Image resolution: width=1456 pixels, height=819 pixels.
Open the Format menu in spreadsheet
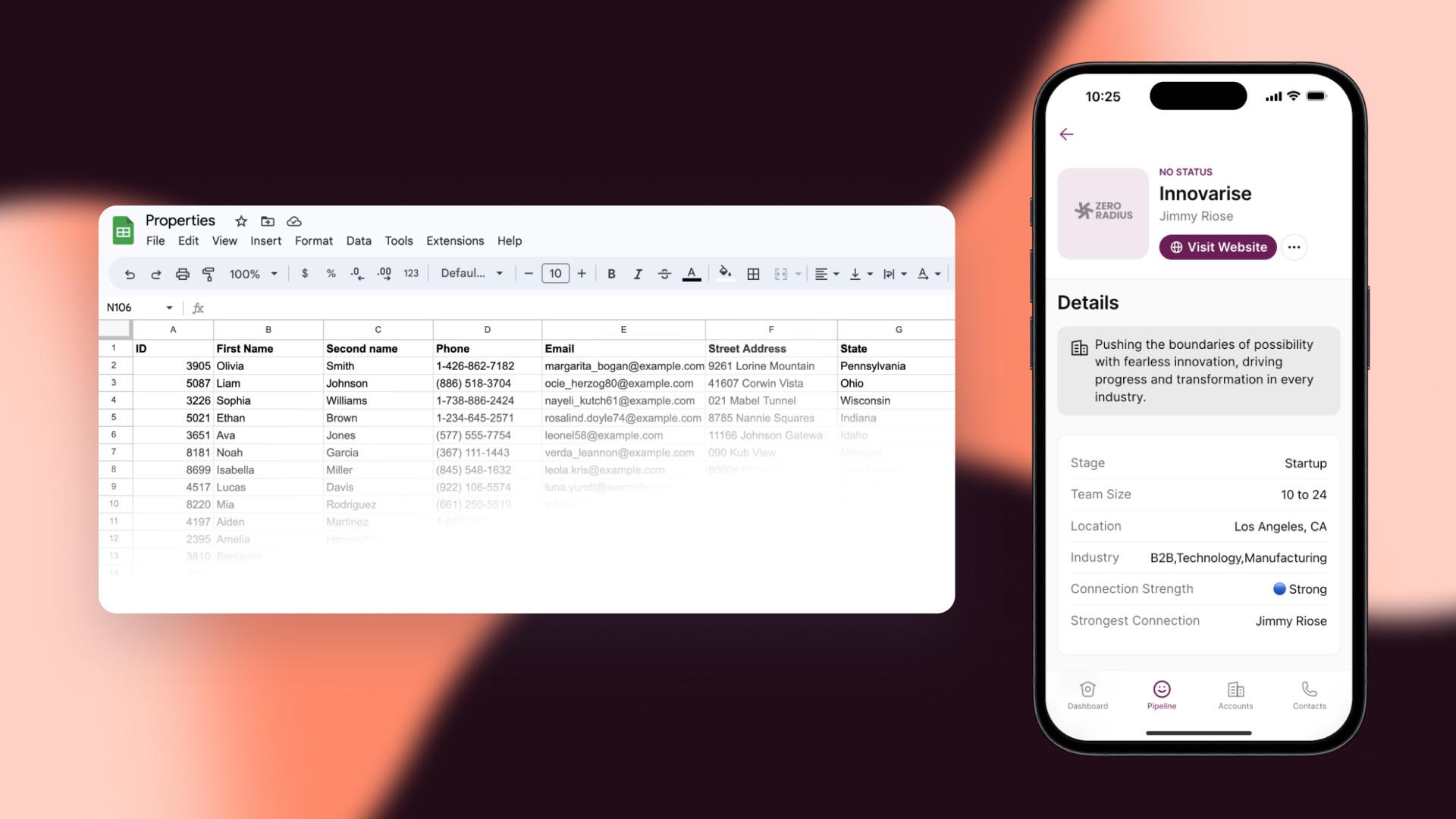(313, 240)
